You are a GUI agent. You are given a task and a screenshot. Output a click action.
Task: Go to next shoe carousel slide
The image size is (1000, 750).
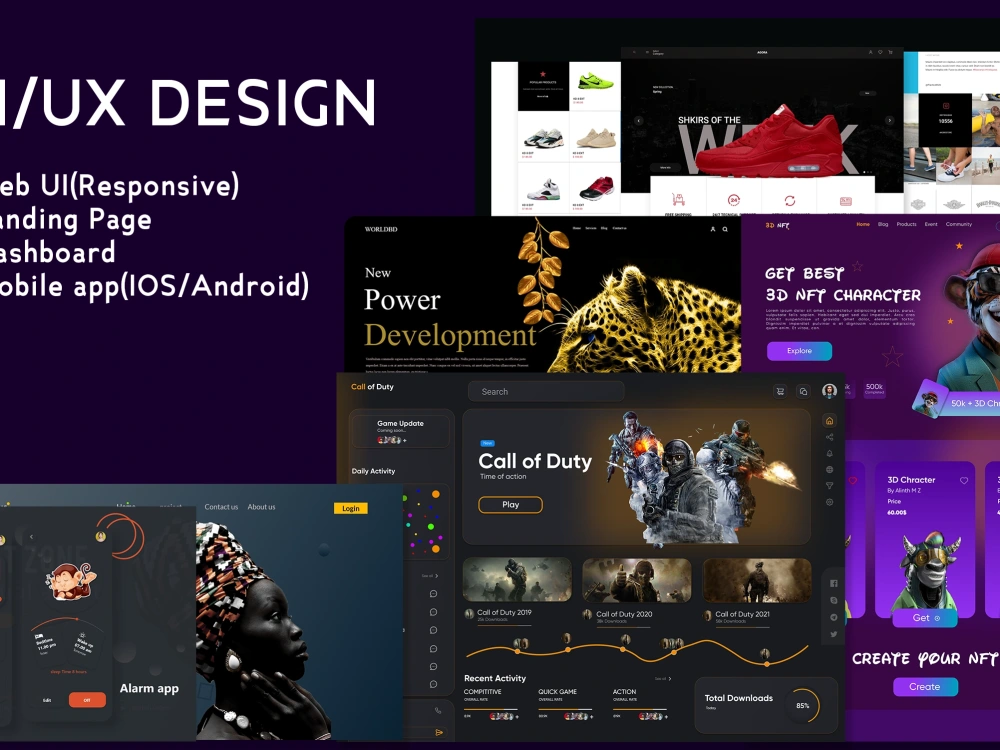coord(890,120)
